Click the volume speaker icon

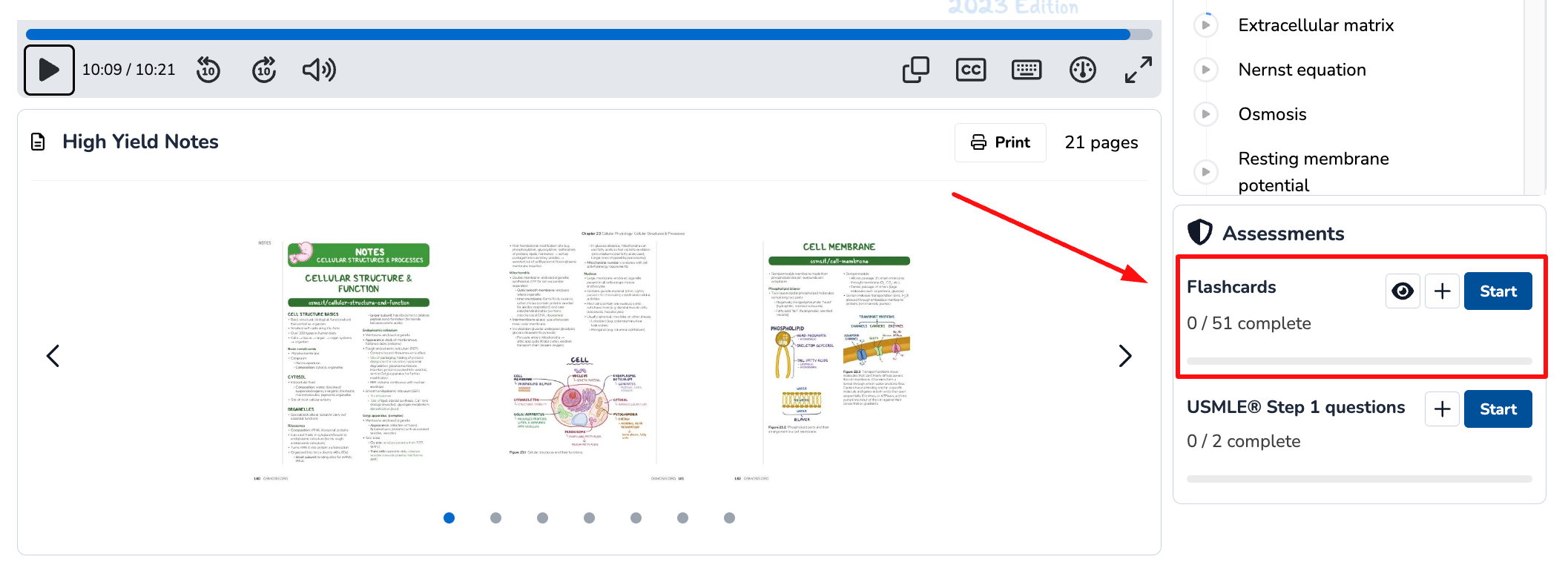coord(319,70)
